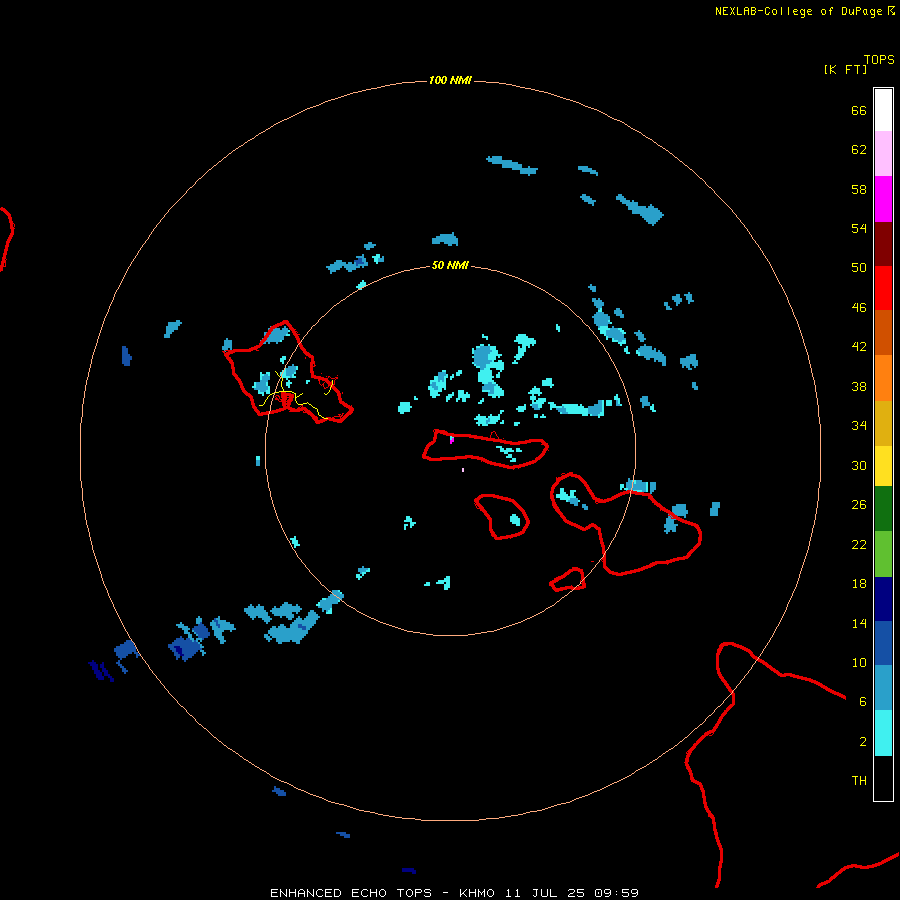Click the "10" legend value
This screenshot has height=900, width=900.
click(859, 662)
